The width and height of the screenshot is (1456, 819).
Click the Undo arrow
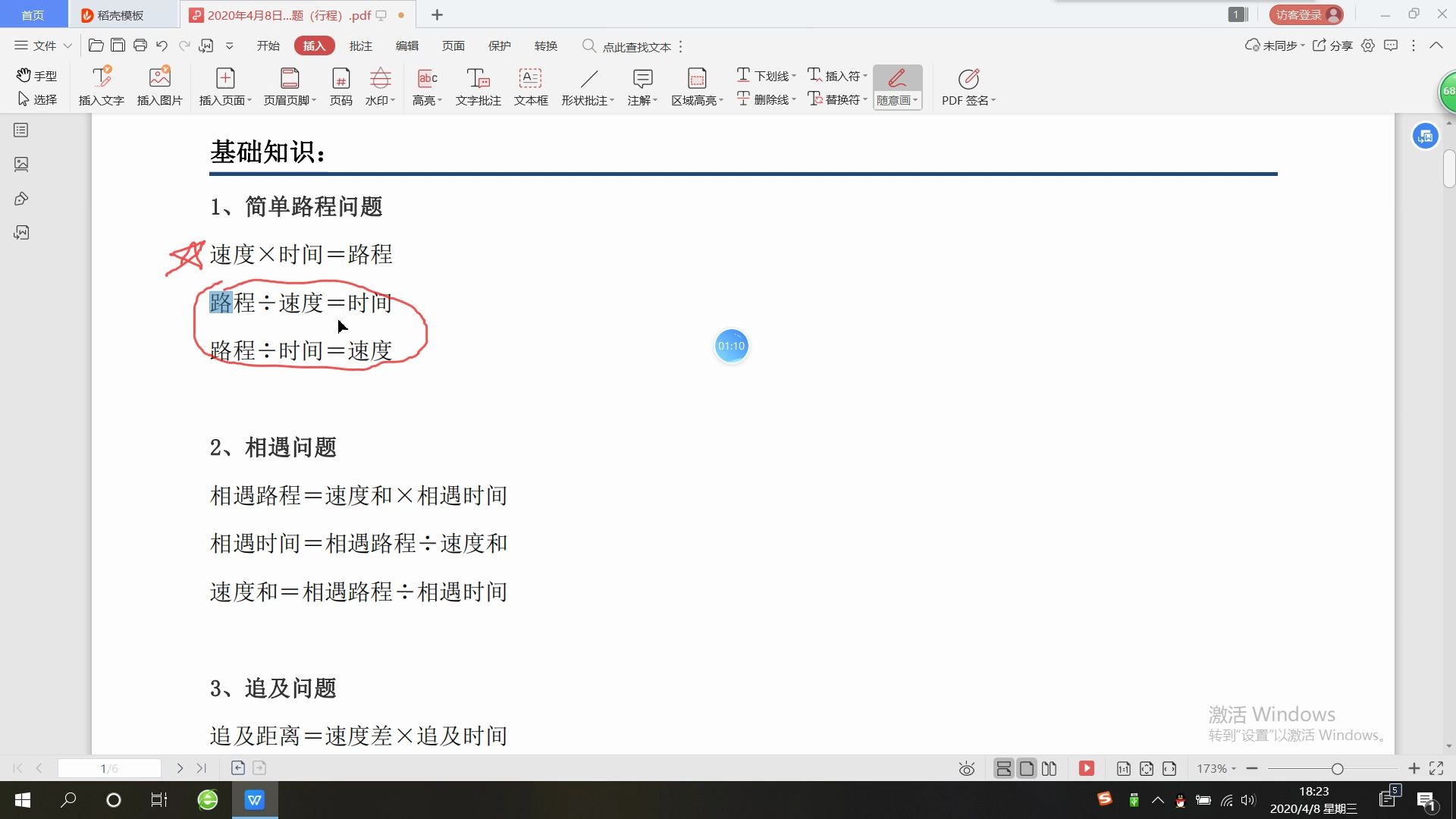tap(162, 45)
